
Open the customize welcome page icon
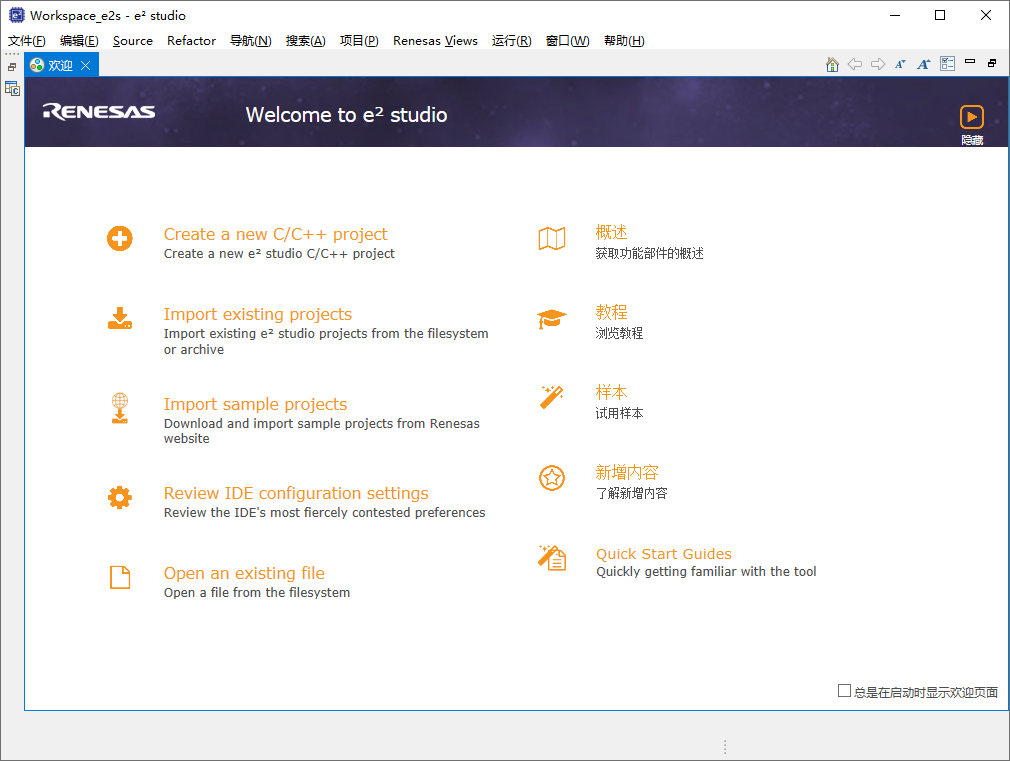coord(946,64)
